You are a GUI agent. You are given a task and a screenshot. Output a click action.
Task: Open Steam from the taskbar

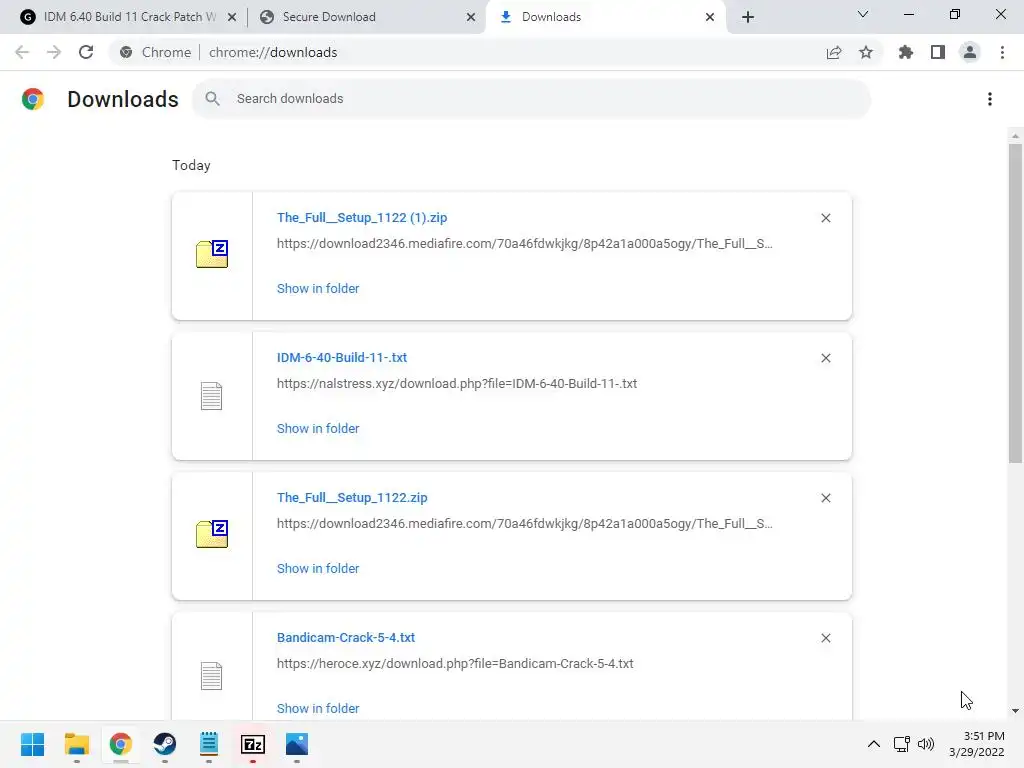tap(165, 744)
